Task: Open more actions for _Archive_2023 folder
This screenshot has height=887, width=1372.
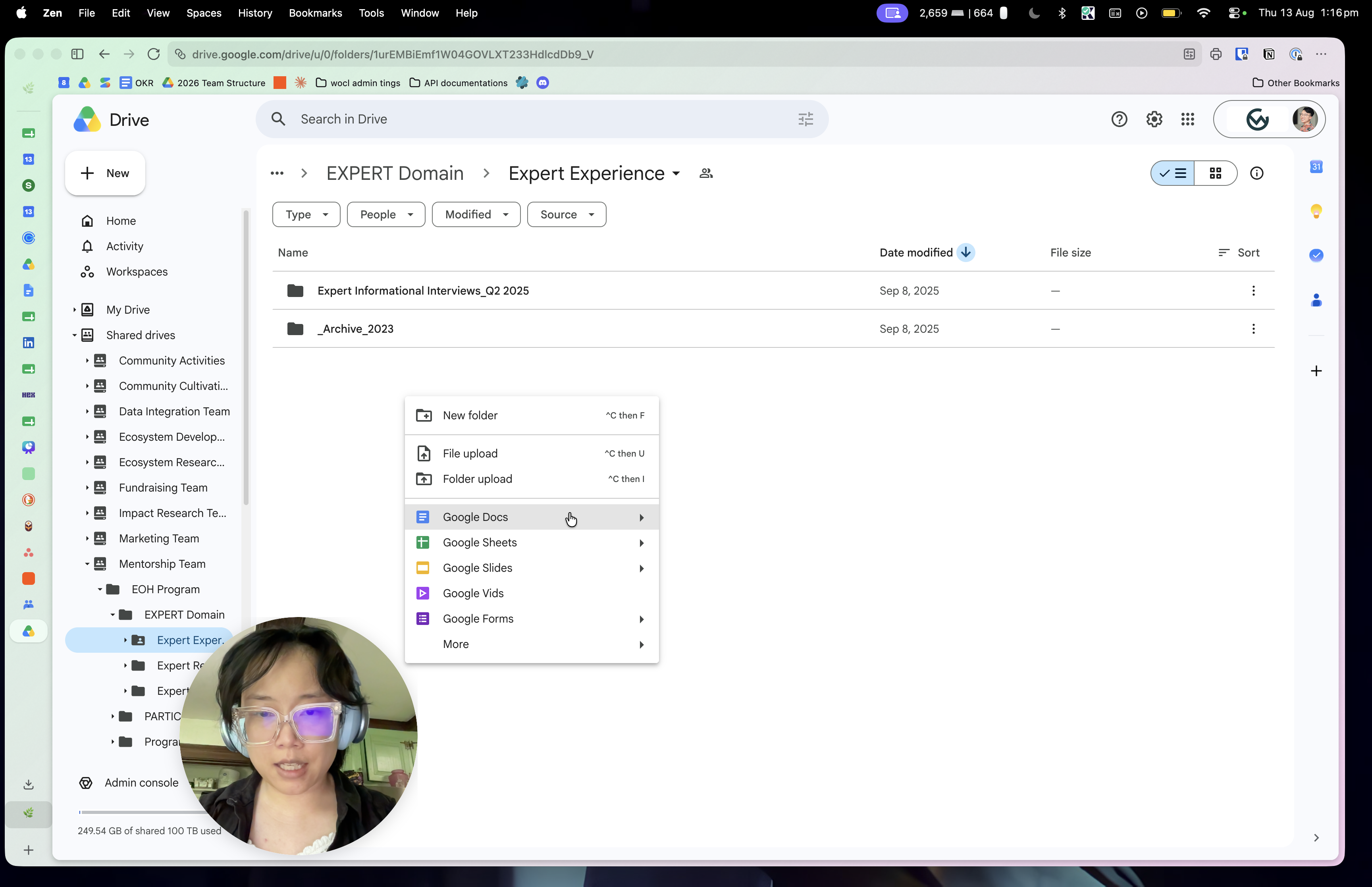Action: (1253, 329)
